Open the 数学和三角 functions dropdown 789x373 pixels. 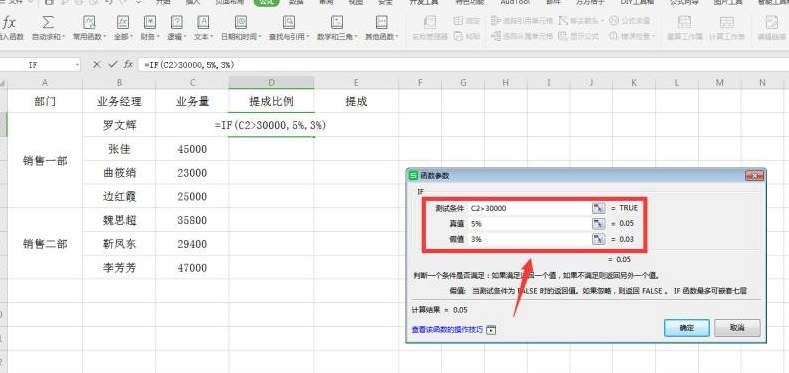click(x=337, y=28)
